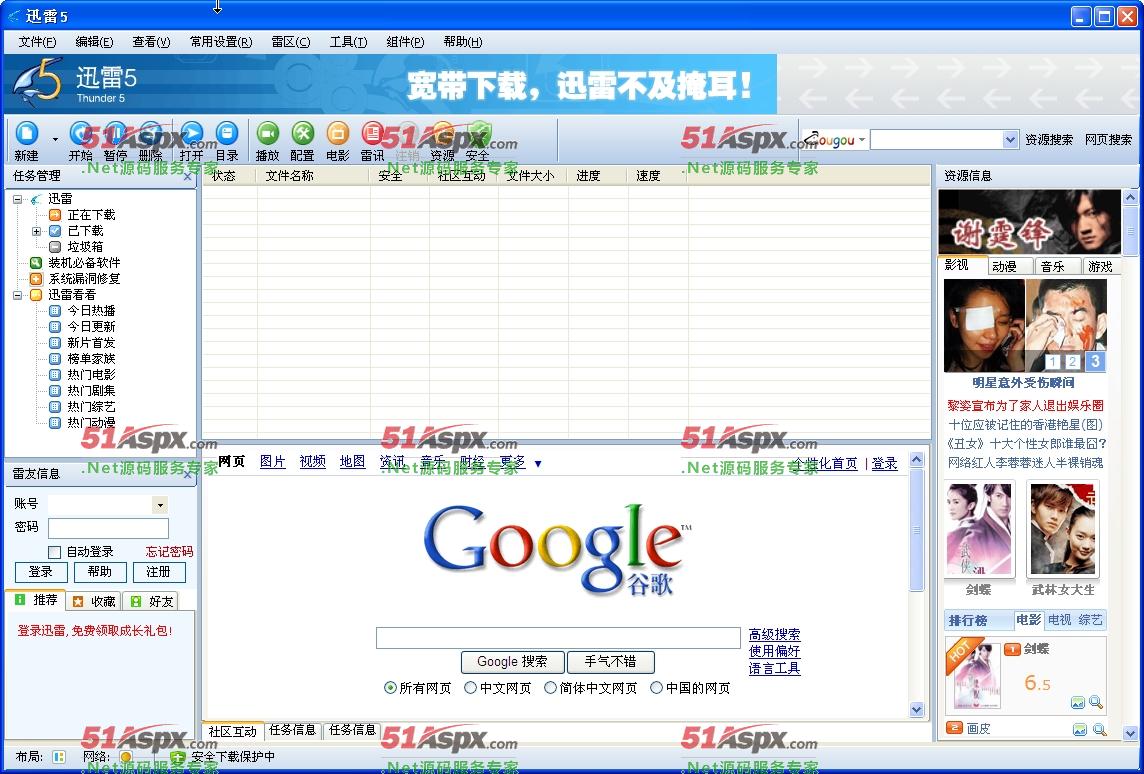Viewport: 1144px width, 774px height.
Task: Collapse the 迅雷看看 tree node
Action: tap(18, 295)
